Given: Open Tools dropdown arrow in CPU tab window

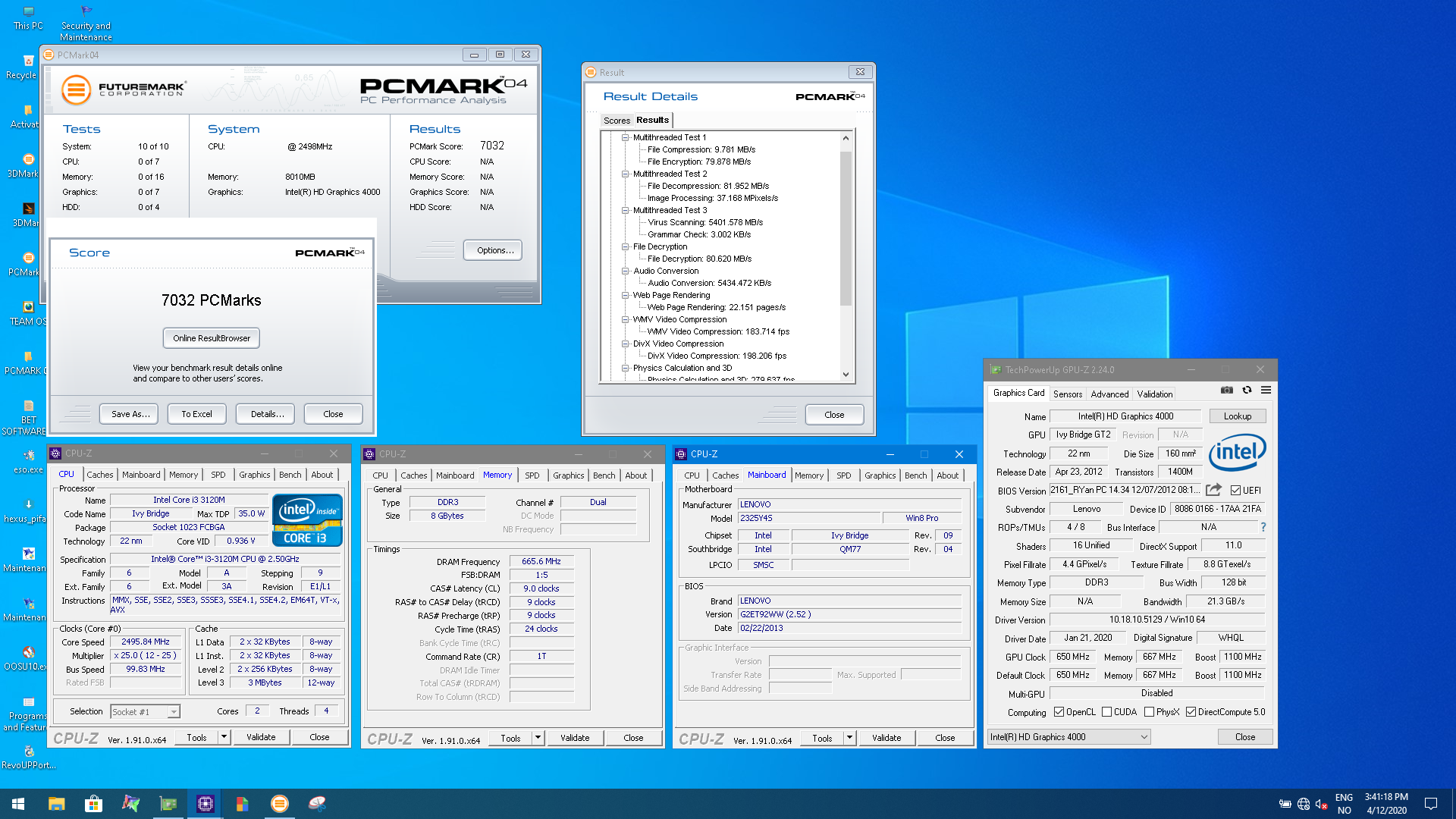Looking at the screenshot, I should click(224, 737).
